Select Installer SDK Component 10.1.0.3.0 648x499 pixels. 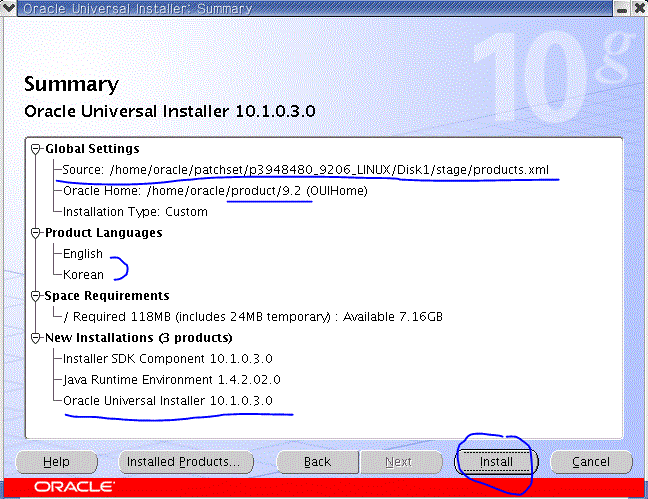tap(167, 359)
